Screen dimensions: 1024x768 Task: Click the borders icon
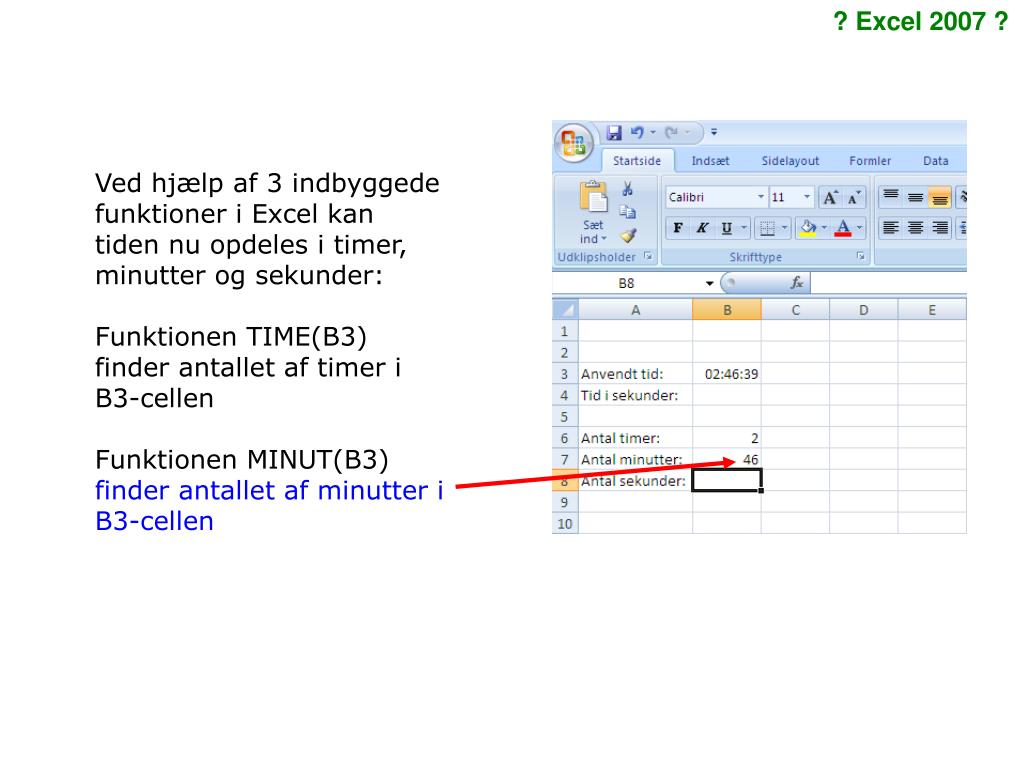tap(767, 228)
